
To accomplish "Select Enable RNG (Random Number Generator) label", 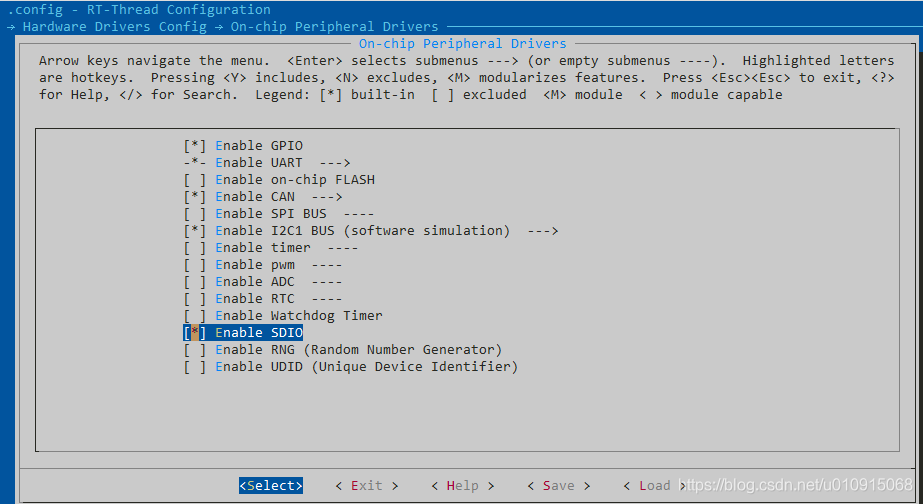I will (x=358, y=350).
